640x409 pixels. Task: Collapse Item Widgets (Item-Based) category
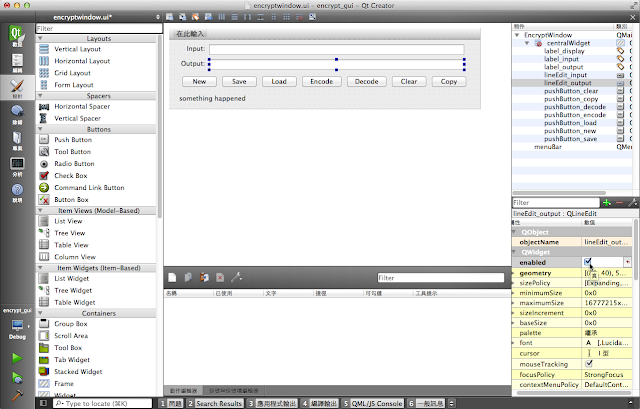coord(40,268)
